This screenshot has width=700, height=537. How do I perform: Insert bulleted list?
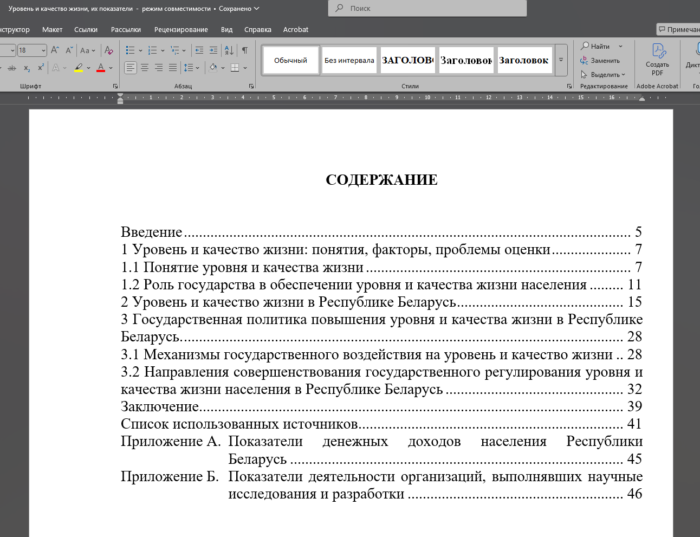[130, 50]
